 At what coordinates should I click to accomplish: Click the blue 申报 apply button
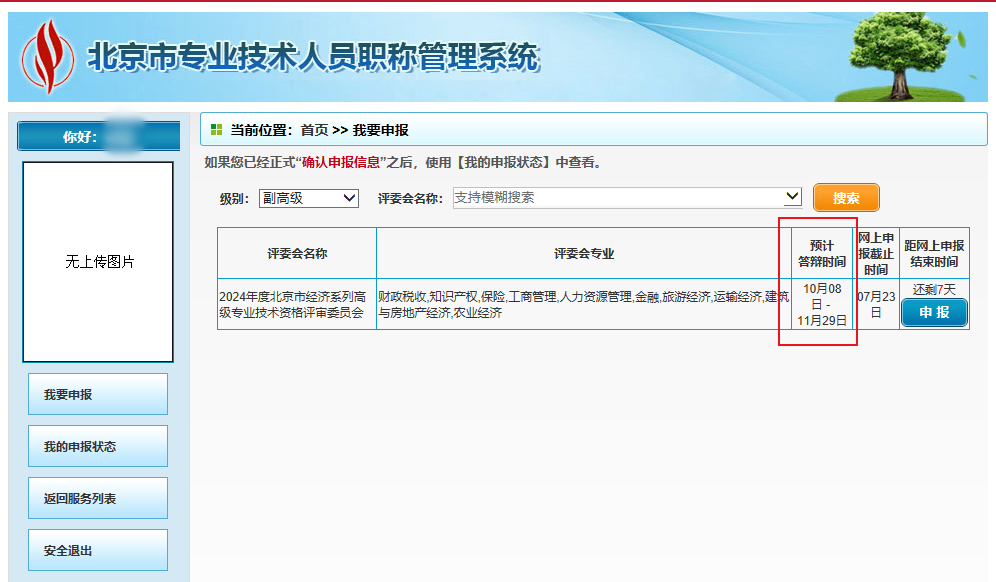click(x=933, y=312)
